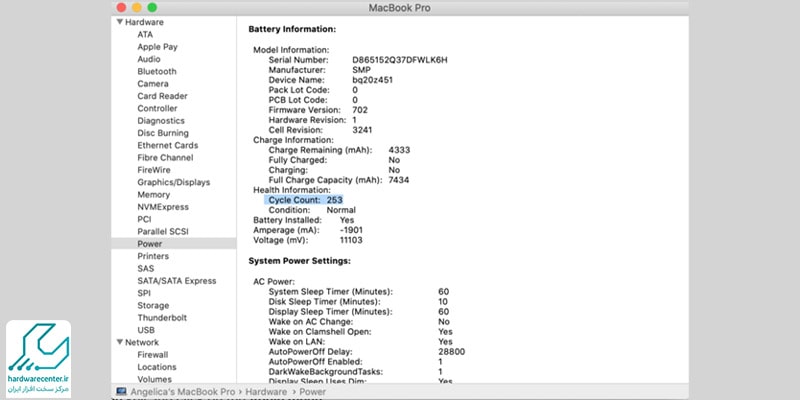Open Locations under Network
The height and width of the screenshot is (400, 800).
(x=157, y=367)
